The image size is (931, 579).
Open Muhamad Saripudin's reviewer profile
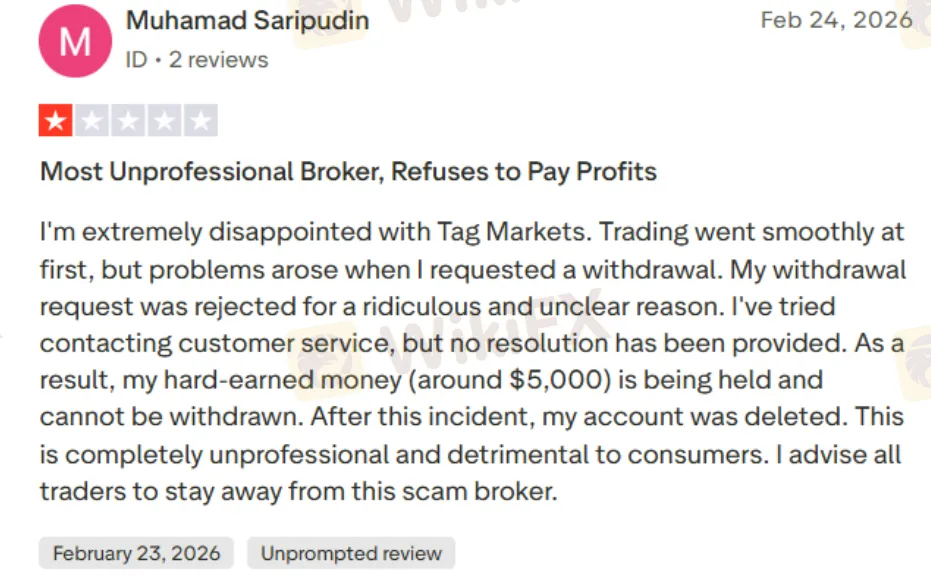pyautogui.click(x=247, y=20)
